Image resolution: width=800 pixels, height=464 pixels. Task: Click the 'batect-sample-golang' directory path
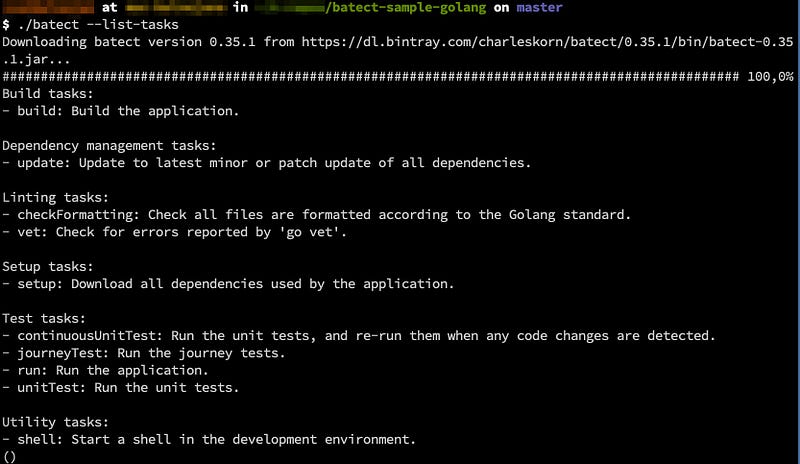(403, 8)
